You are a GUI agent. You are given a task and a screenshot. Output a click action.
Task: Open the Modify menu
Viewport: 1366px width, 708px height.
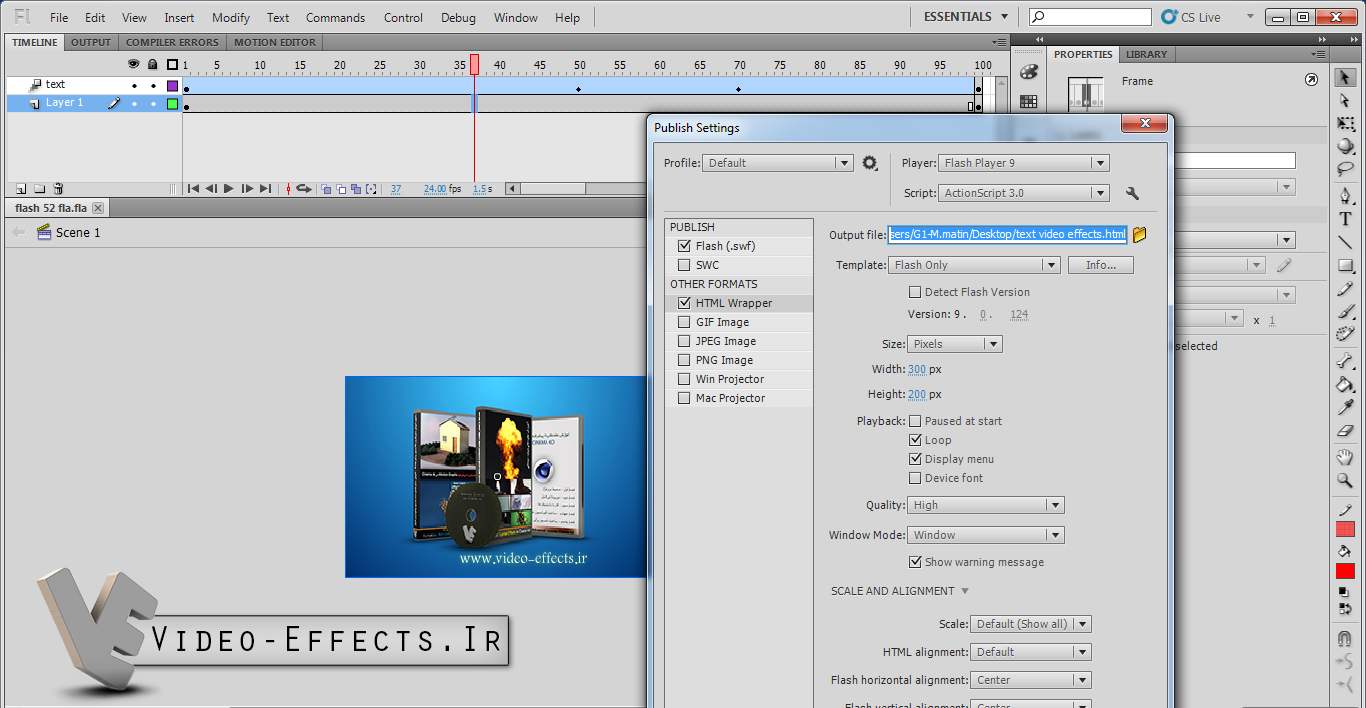click(x=231, y=18)
